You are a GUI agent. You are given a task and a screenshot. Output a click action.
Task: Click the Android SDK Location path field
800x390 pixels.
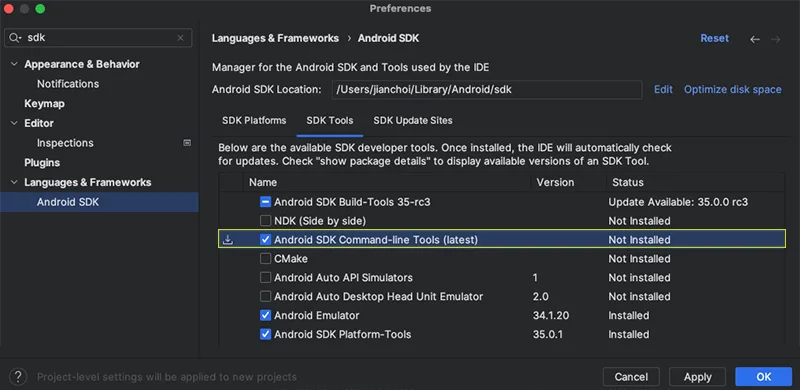point(487,89)
